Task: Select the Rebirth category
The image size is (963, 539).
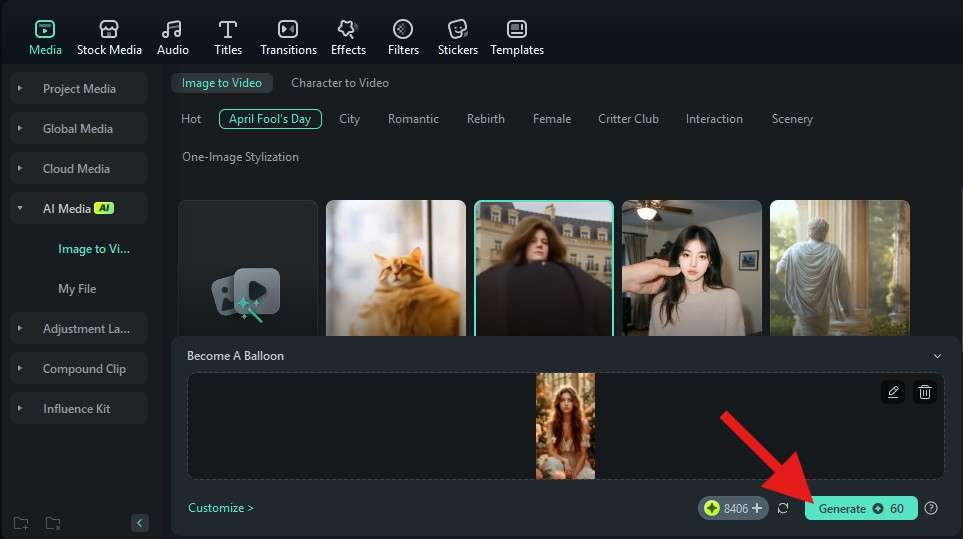Action: pos(486,119)
